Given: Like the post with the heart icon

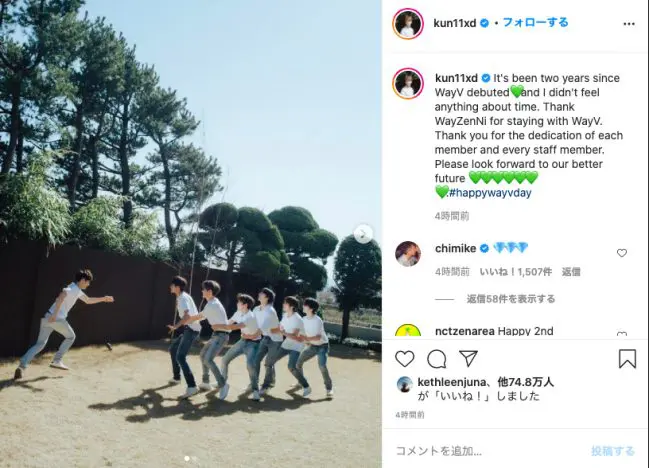Looking at the screenshot, I should pos(404,359).
